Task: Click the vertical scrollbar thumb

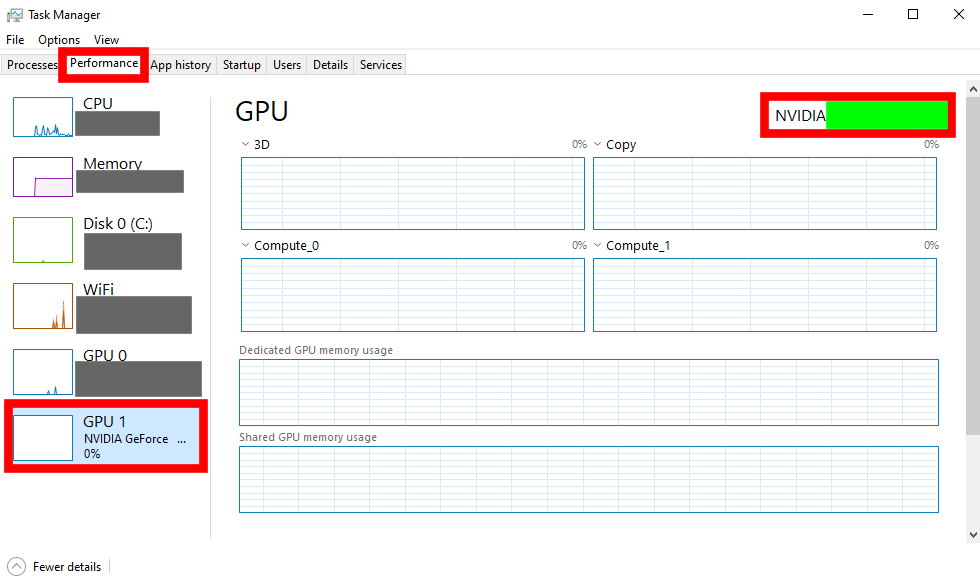Action: (972, 266)
